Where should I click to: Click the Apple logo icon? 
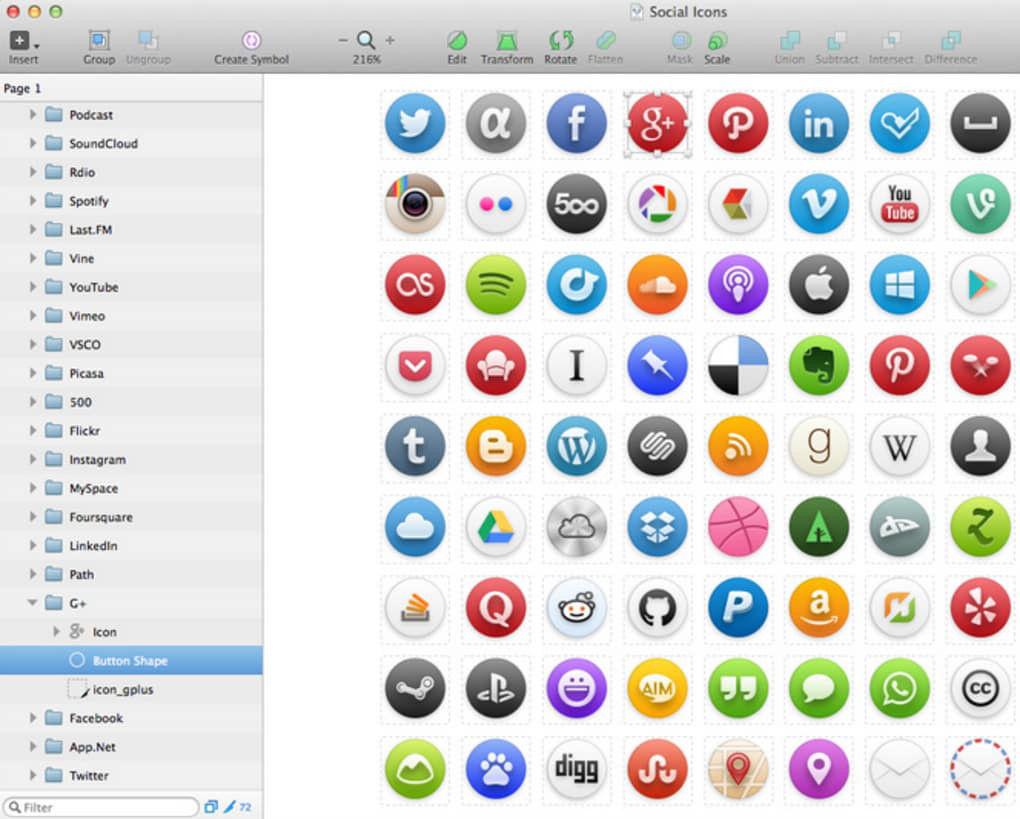tap(818, 284)
